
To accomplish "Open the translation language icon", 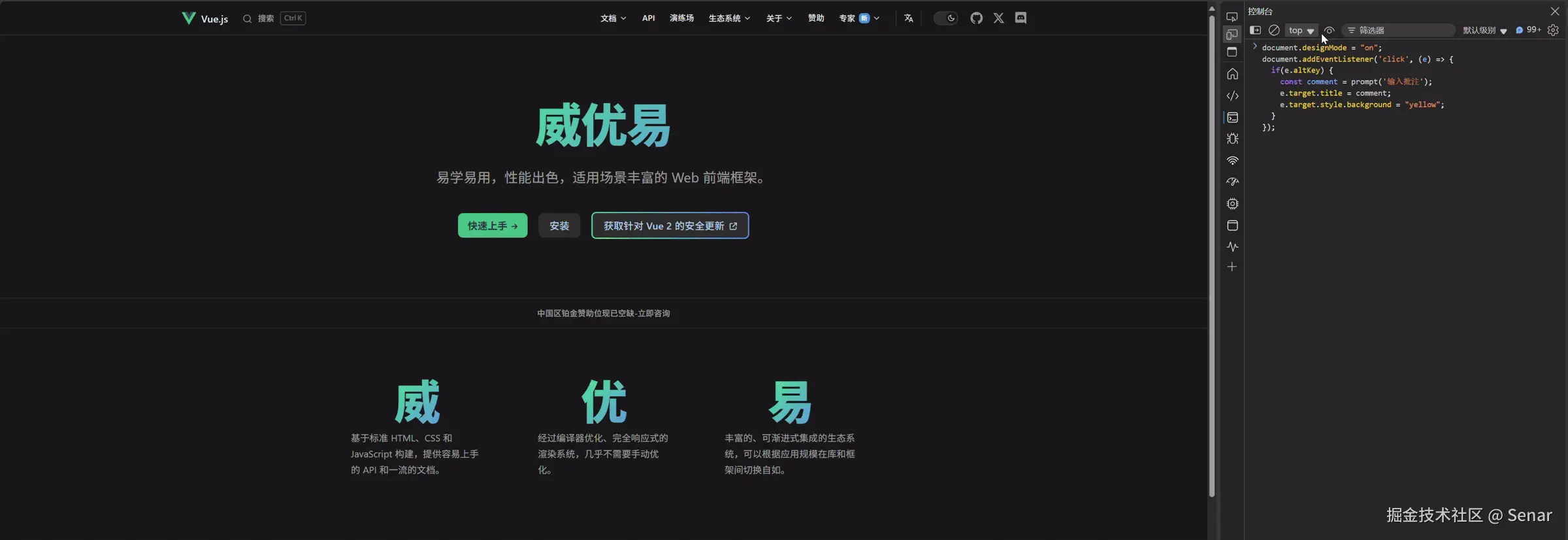I will (908, 18).
